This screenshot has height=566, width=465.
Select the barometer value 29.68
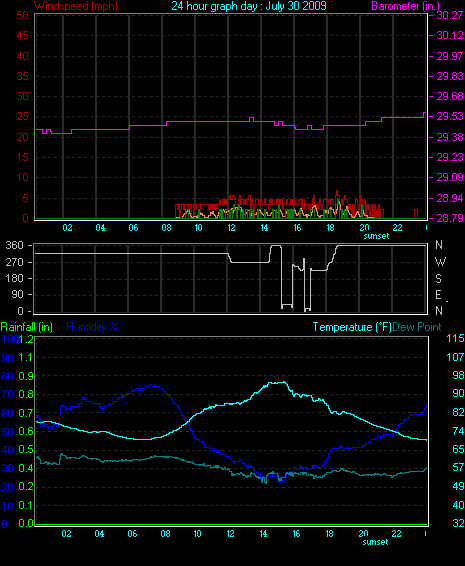(450, 96)
